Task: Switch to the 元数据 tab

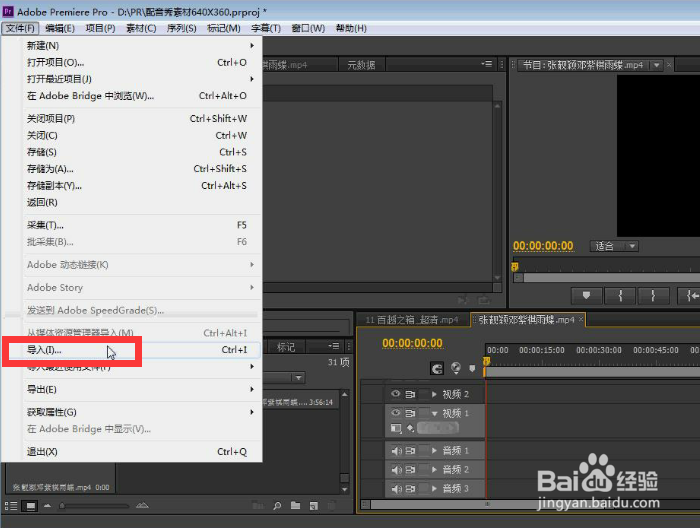Action: tap(361, 65)
